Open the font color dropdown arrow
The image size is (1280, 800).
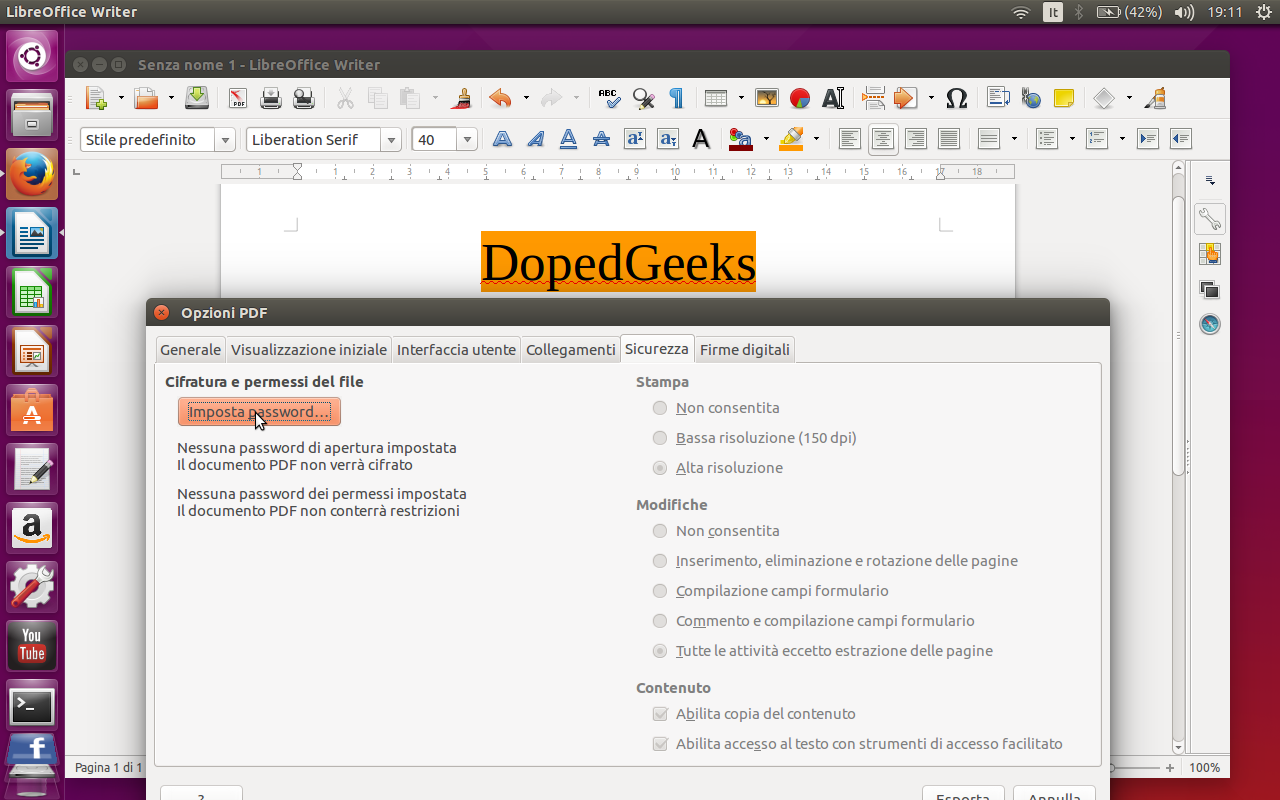point(766,139)
